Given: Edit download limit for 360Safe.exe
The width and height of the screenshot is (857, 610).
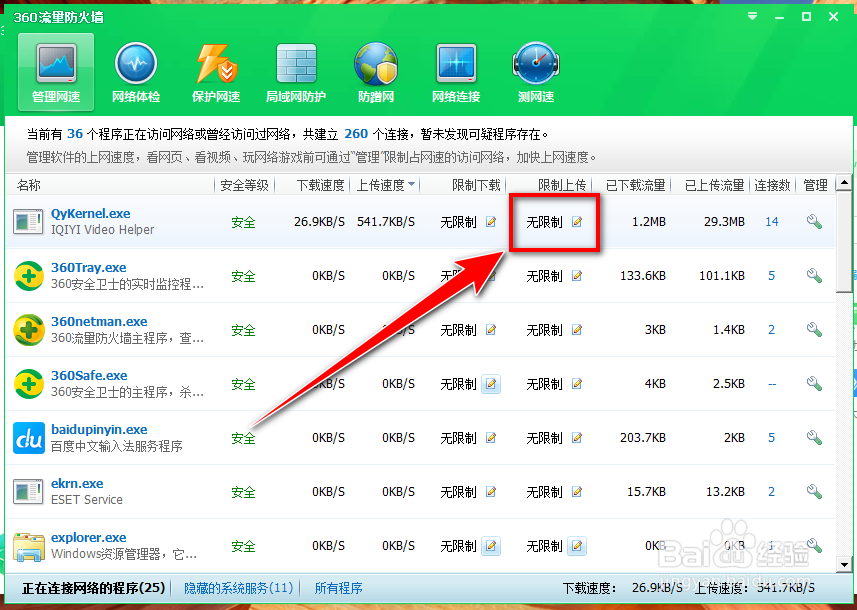Looking at the screenshot, I should (x=491, y=384).
